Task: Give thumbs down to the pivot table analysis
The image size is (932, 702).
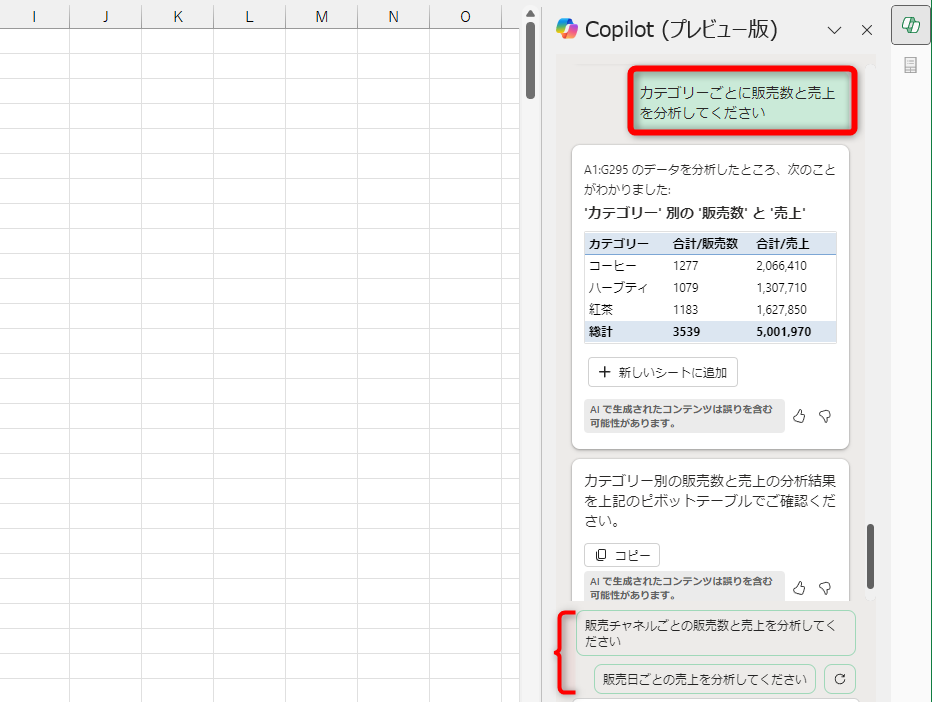Action: (824, 416)
